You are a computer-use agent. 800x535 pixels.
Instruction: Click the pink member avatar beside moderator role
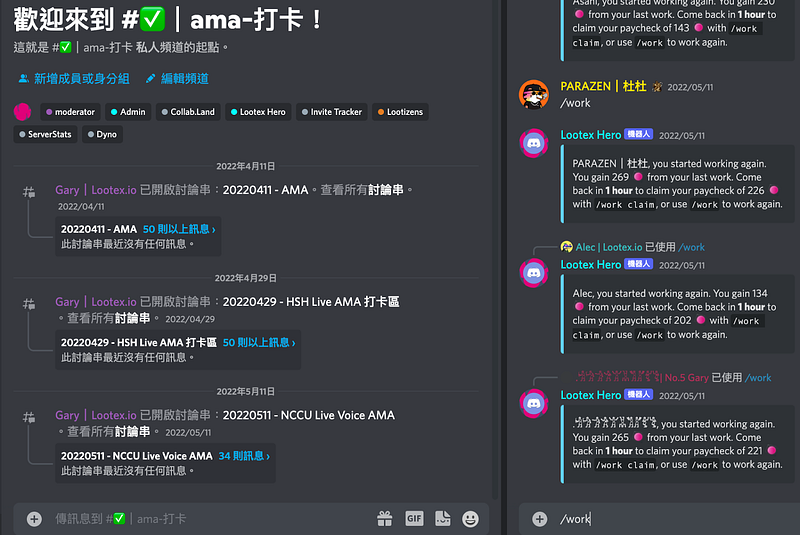(22, 112)
